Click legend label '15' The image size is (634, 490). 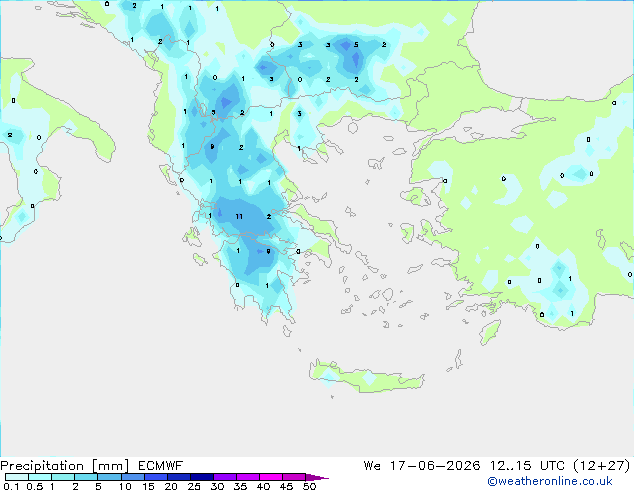(148, 486)
